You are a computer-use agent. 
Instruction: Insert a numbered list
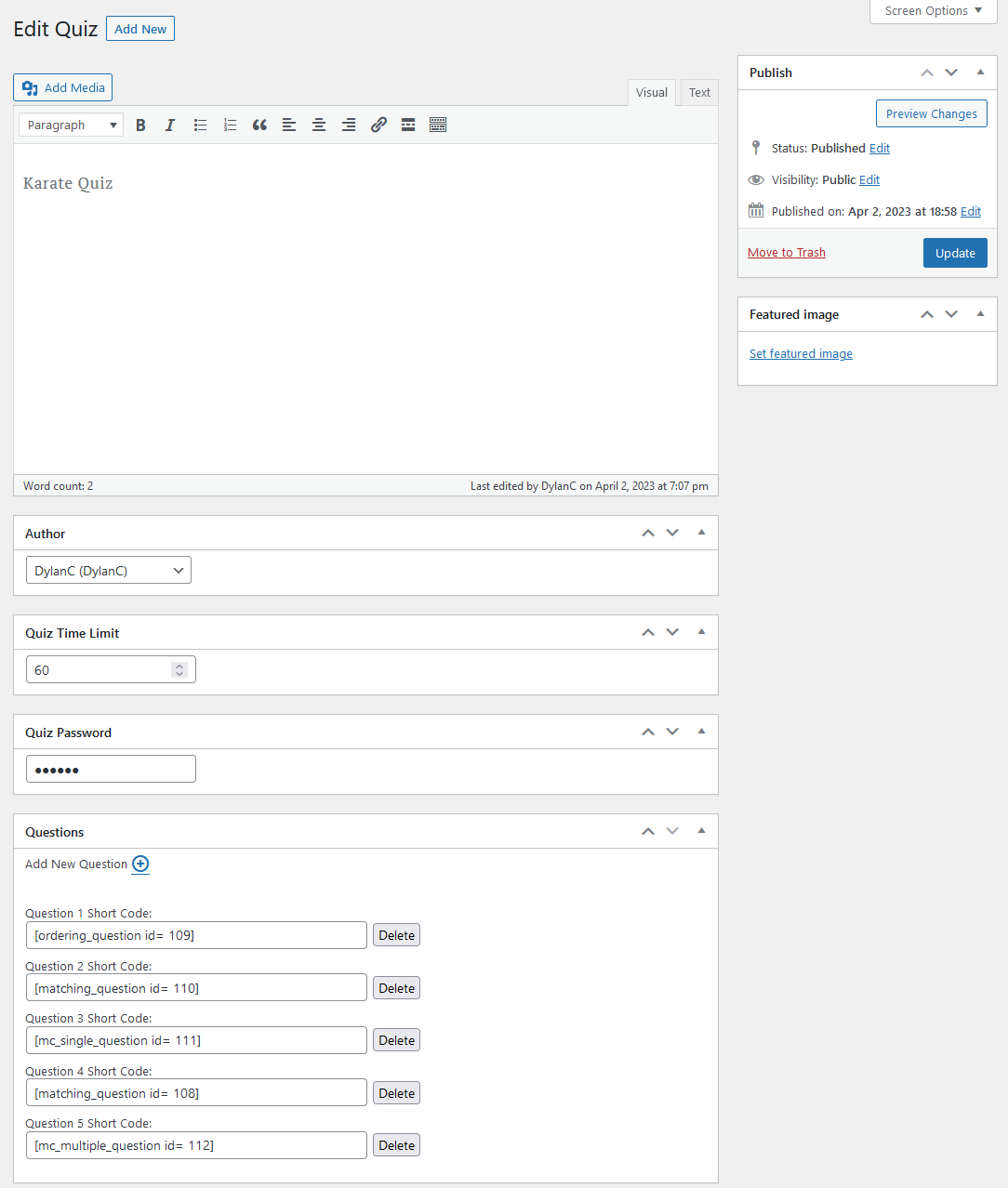coord(230,125)
